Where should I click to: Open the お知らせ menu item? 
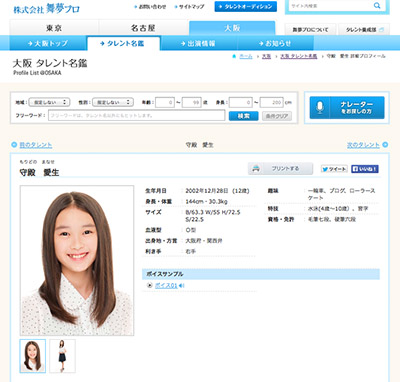click(275, 43)
